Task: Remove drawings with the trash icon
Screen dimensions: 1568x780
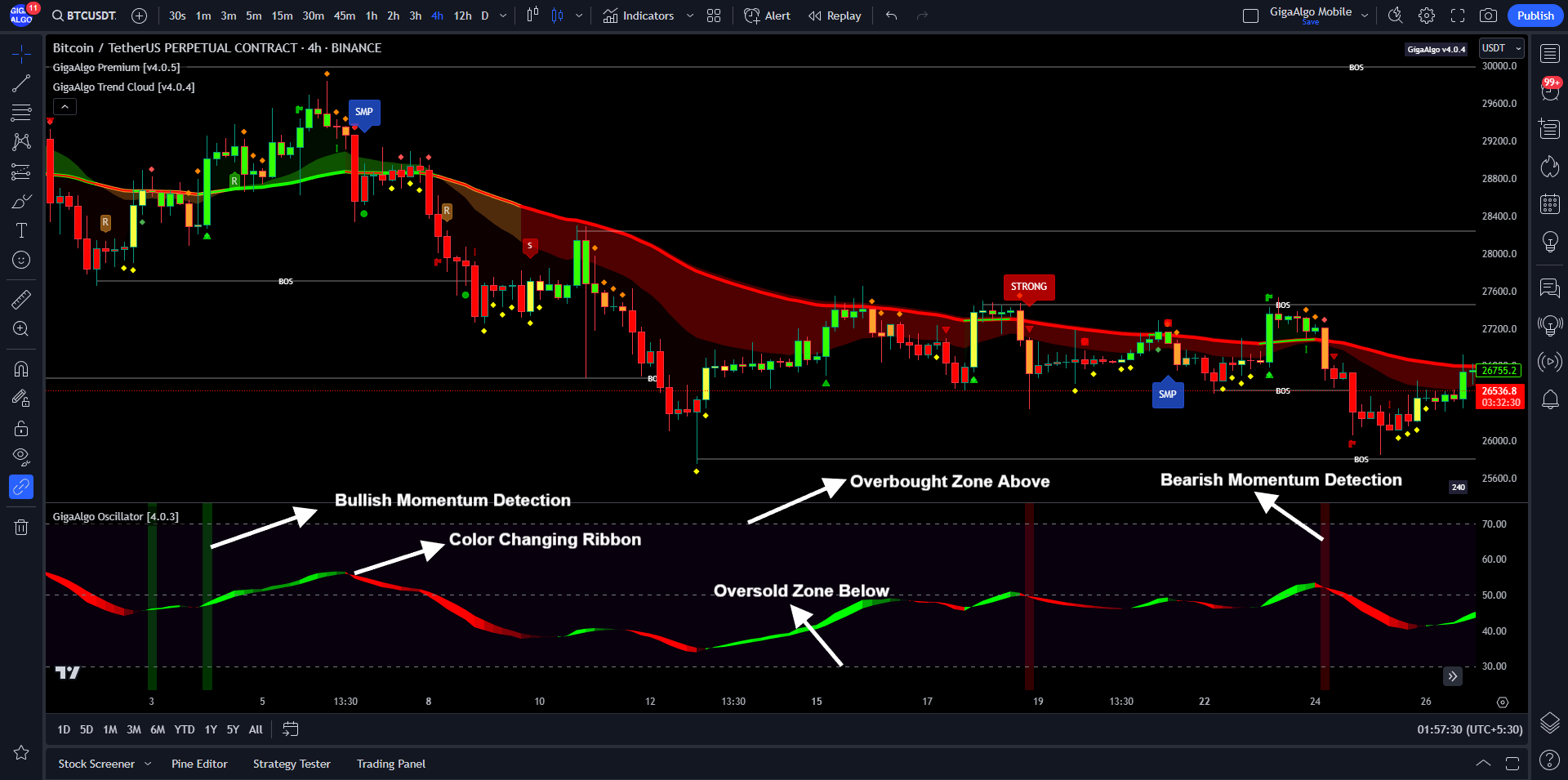Action: [21, 527]
